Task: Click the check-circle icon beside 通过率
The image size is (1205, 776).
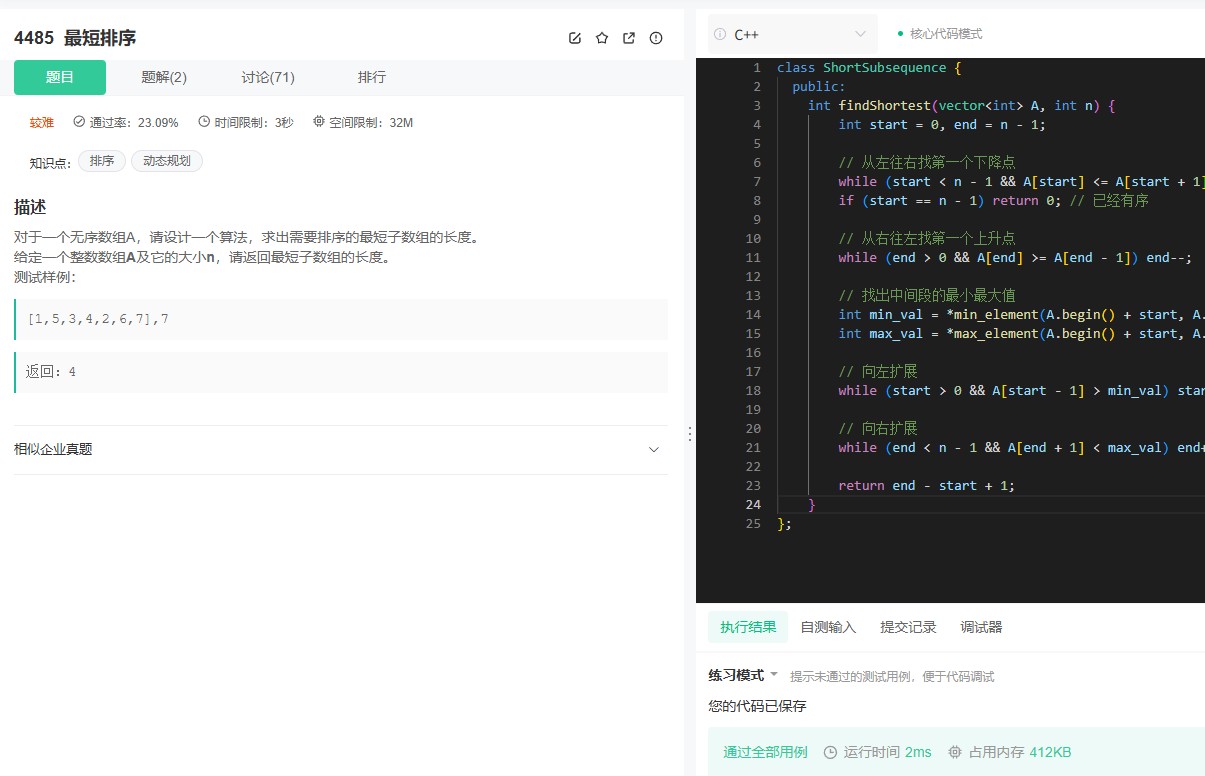Action: click(x=79, y=122)
